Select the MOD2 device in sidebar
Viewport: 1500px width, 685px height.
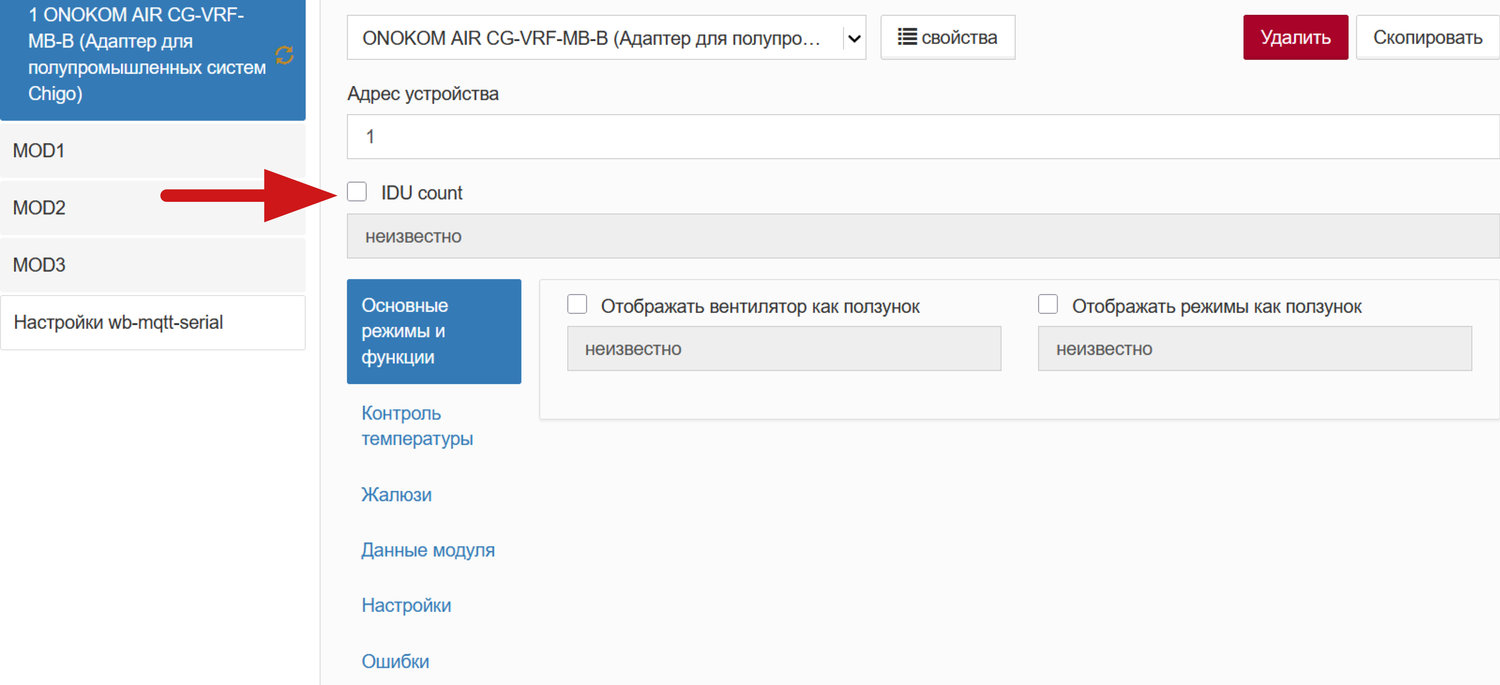click(152, 208)
